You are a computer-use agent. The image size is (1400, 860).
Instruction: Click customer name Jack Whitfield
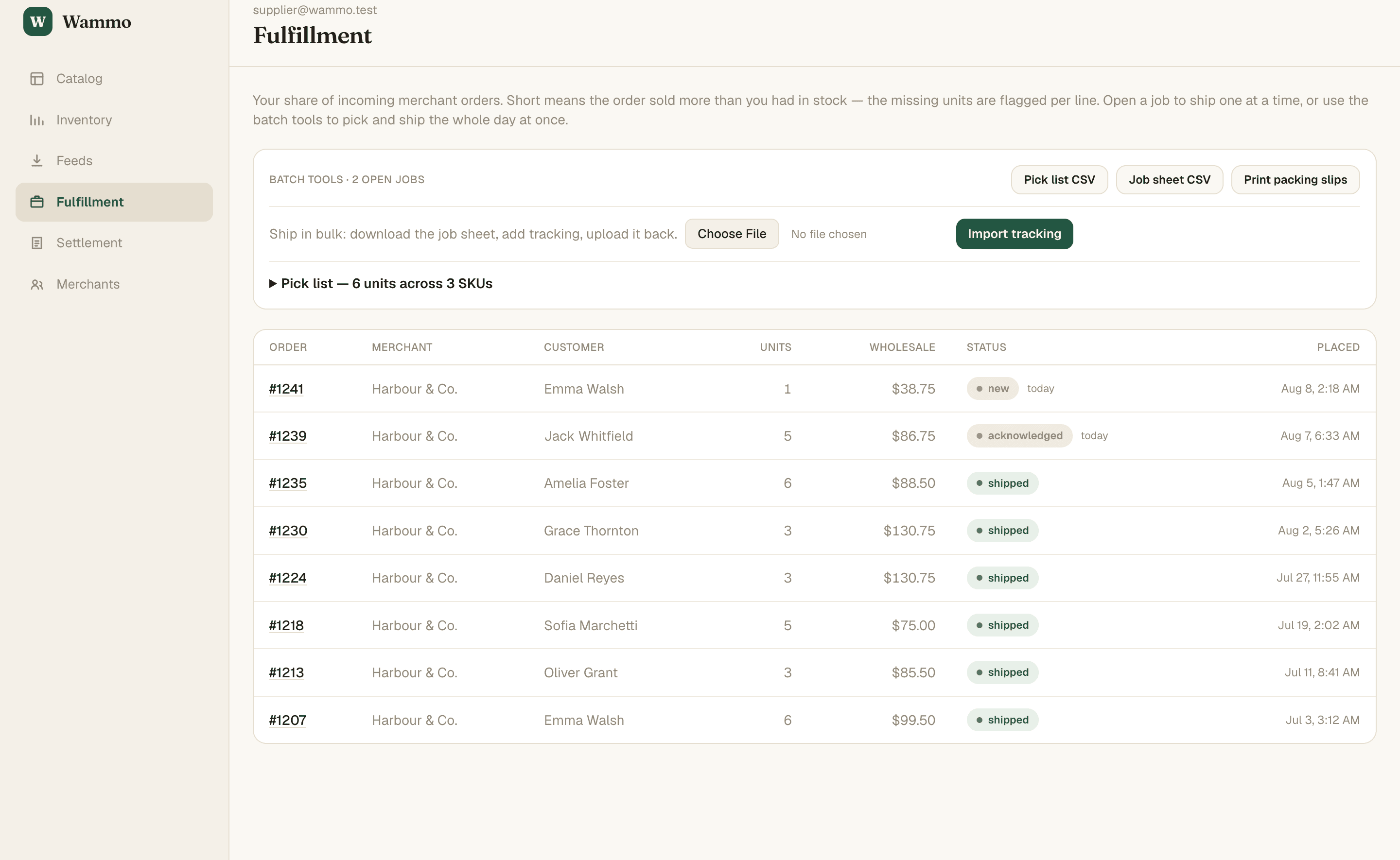click(x=588, y=436)
